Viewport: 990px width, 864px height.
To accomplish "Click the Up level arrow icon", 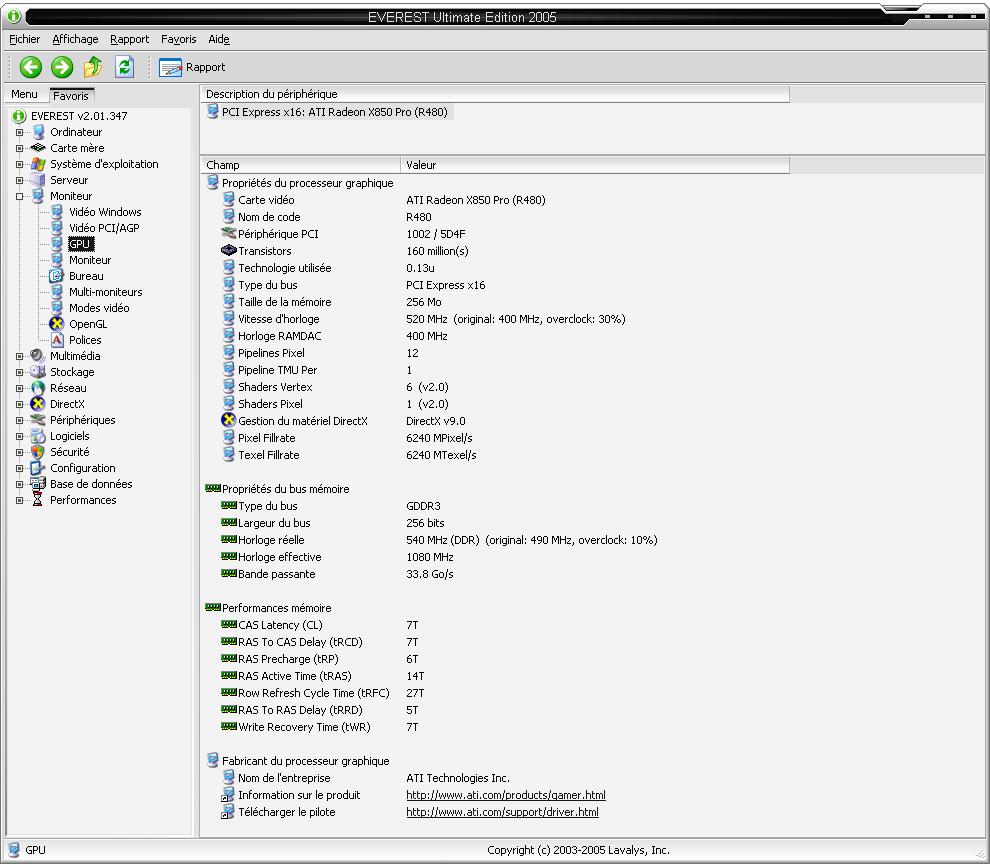I will (x=93, y=66).
